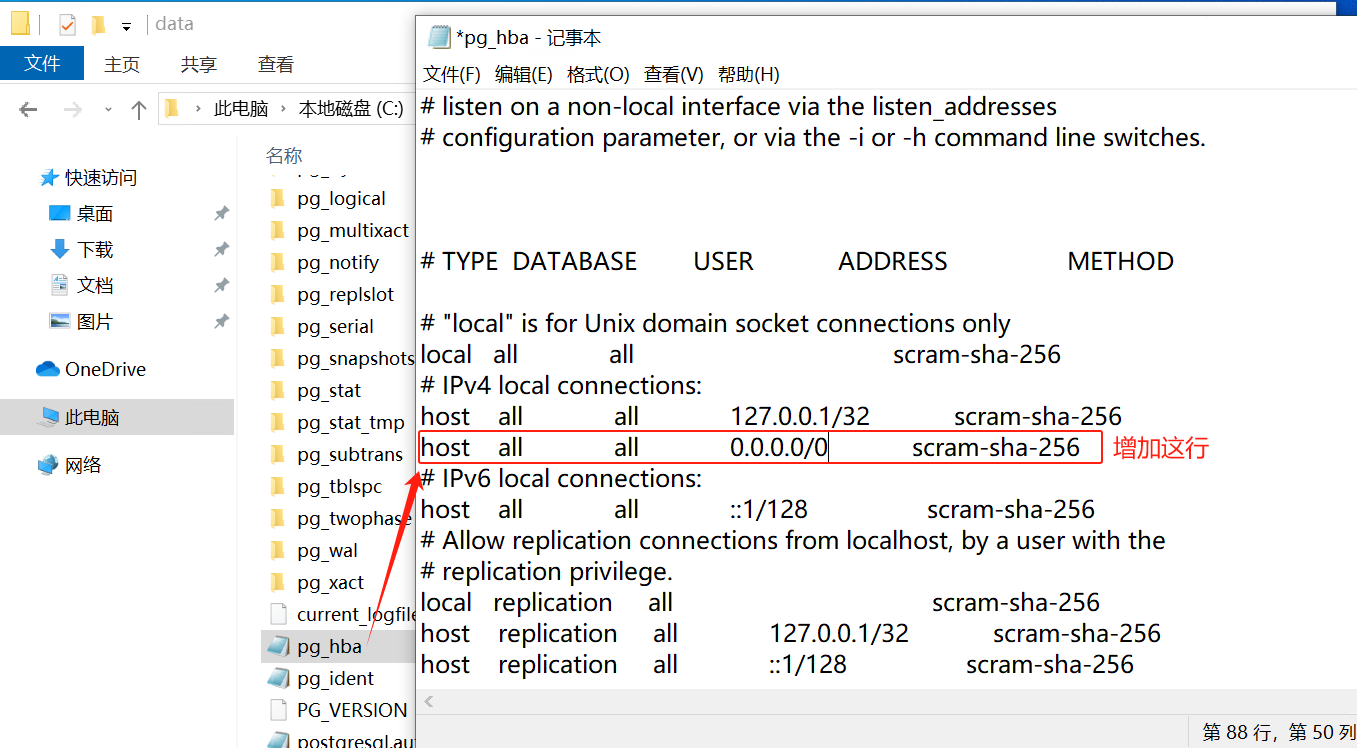Switch to the 主页 ribbon tab
Screen dimensions: 1357x748
pos(122,64)
